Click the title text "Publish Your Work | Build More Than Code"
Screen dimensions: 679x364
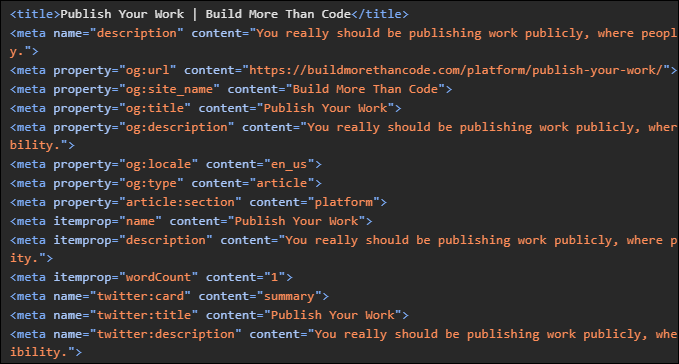point(205,14)
